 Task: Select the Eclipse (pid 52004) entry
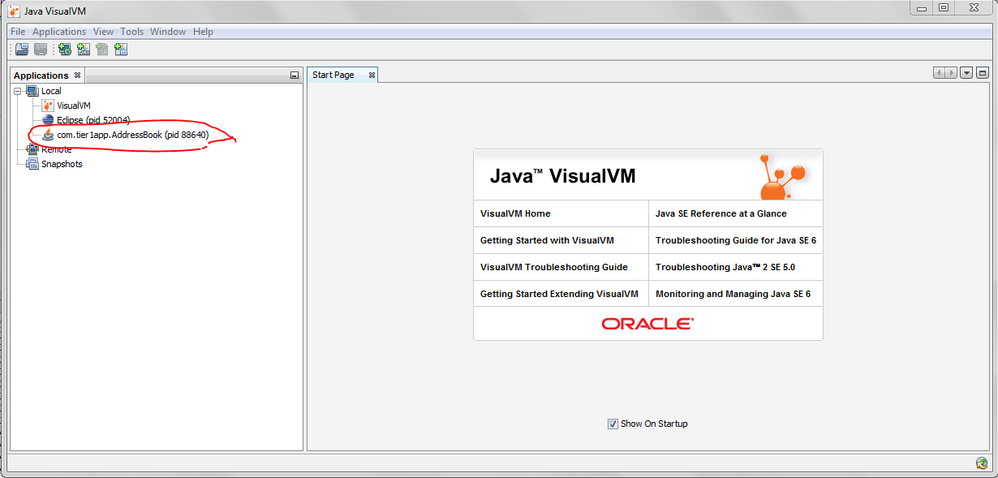coord(93,120)
